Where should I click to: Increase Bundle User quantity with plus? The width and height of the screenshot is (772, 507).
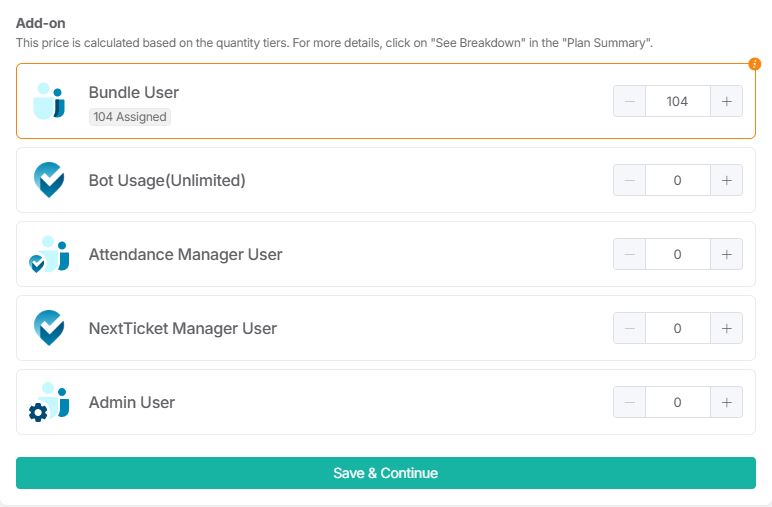tap(726, 101)
